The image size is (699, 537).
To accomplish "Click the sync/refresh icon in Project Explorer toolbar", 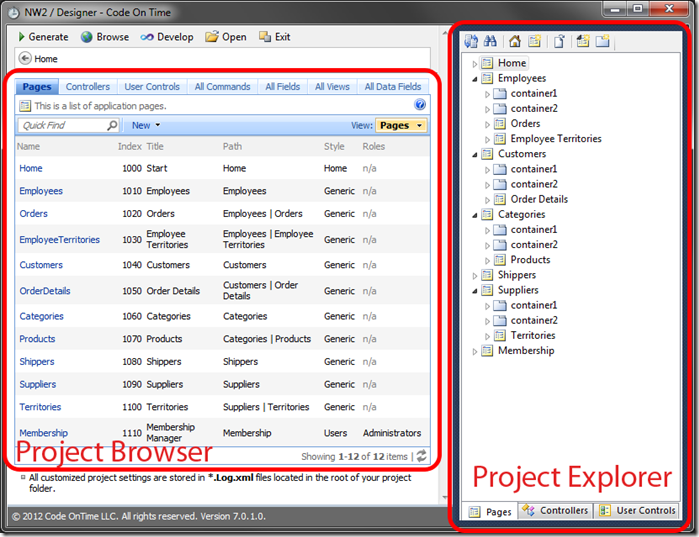I will pyautogui.click(x=471, y=41).
